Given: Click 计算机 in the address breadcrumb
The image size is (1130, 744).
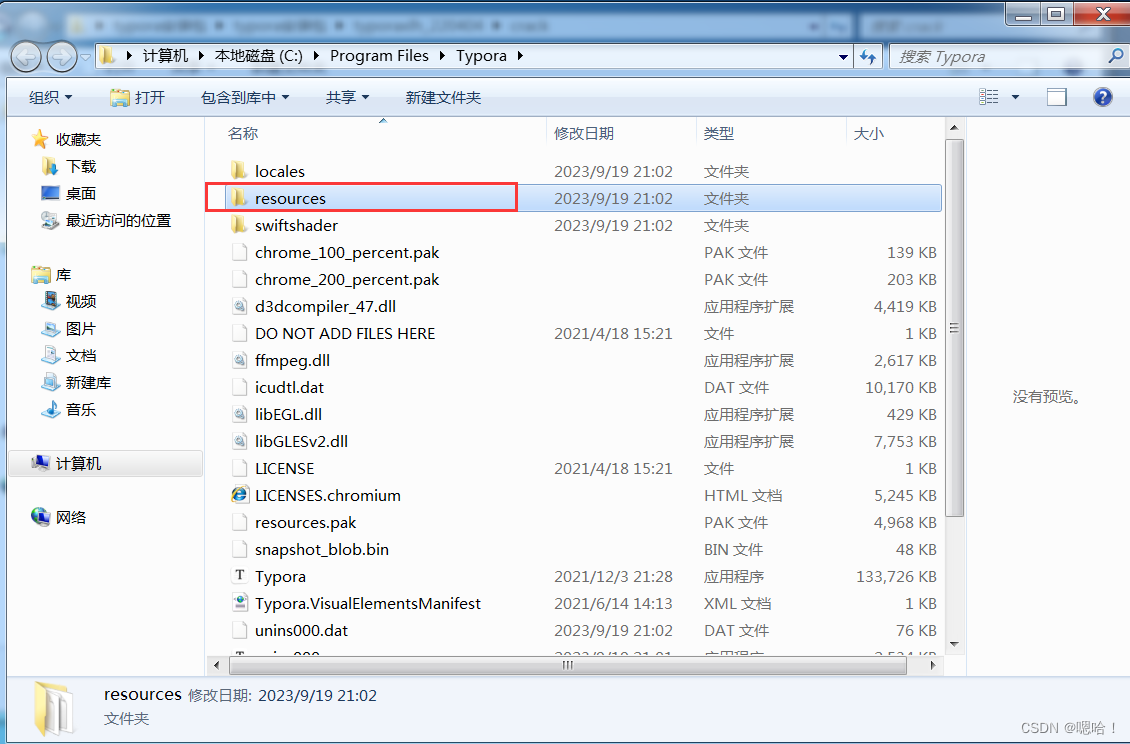Looking at the screenshot, I should point(165,56).
